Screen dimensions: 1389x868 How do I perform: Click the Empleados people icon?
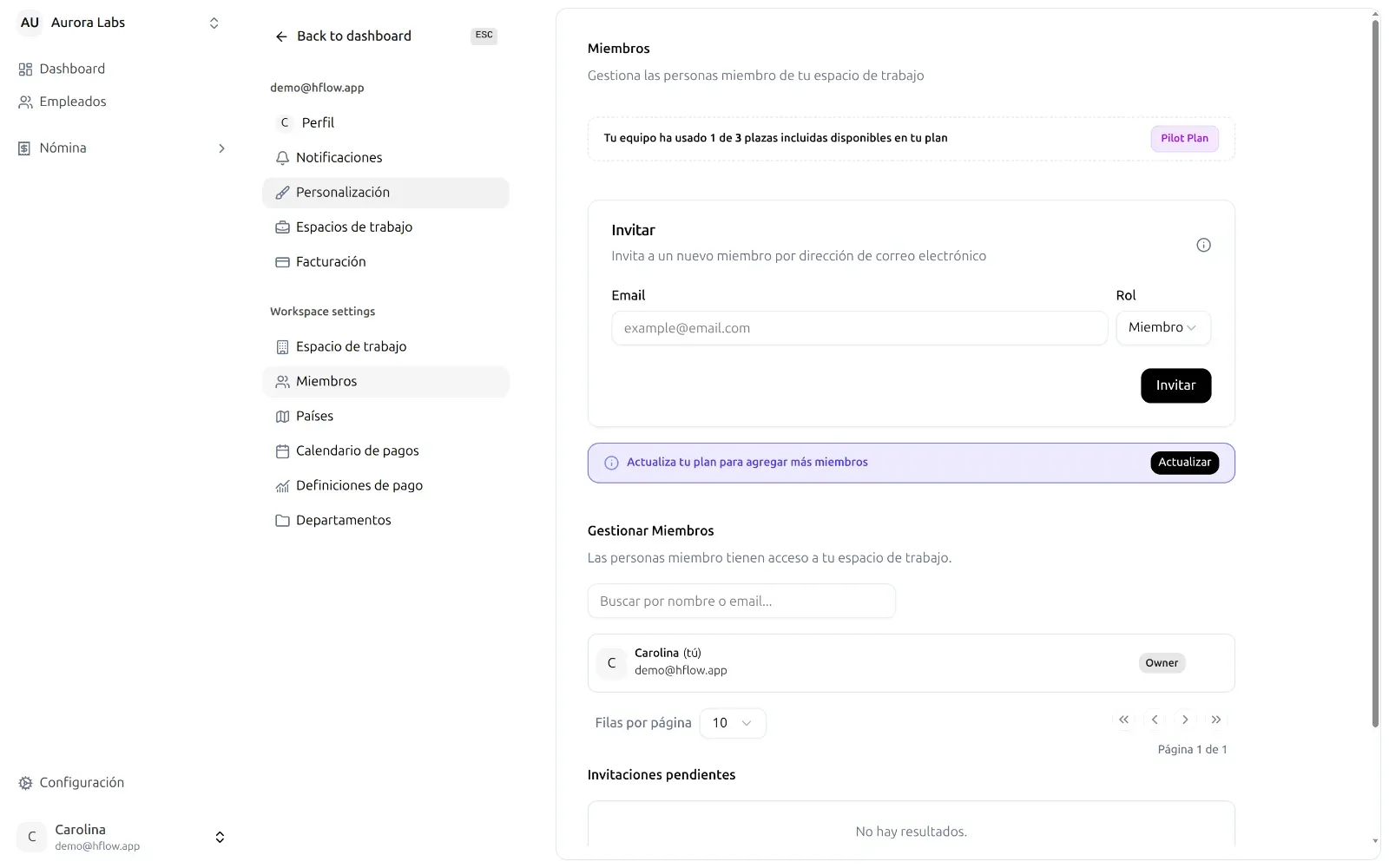[x=25, y=102]
